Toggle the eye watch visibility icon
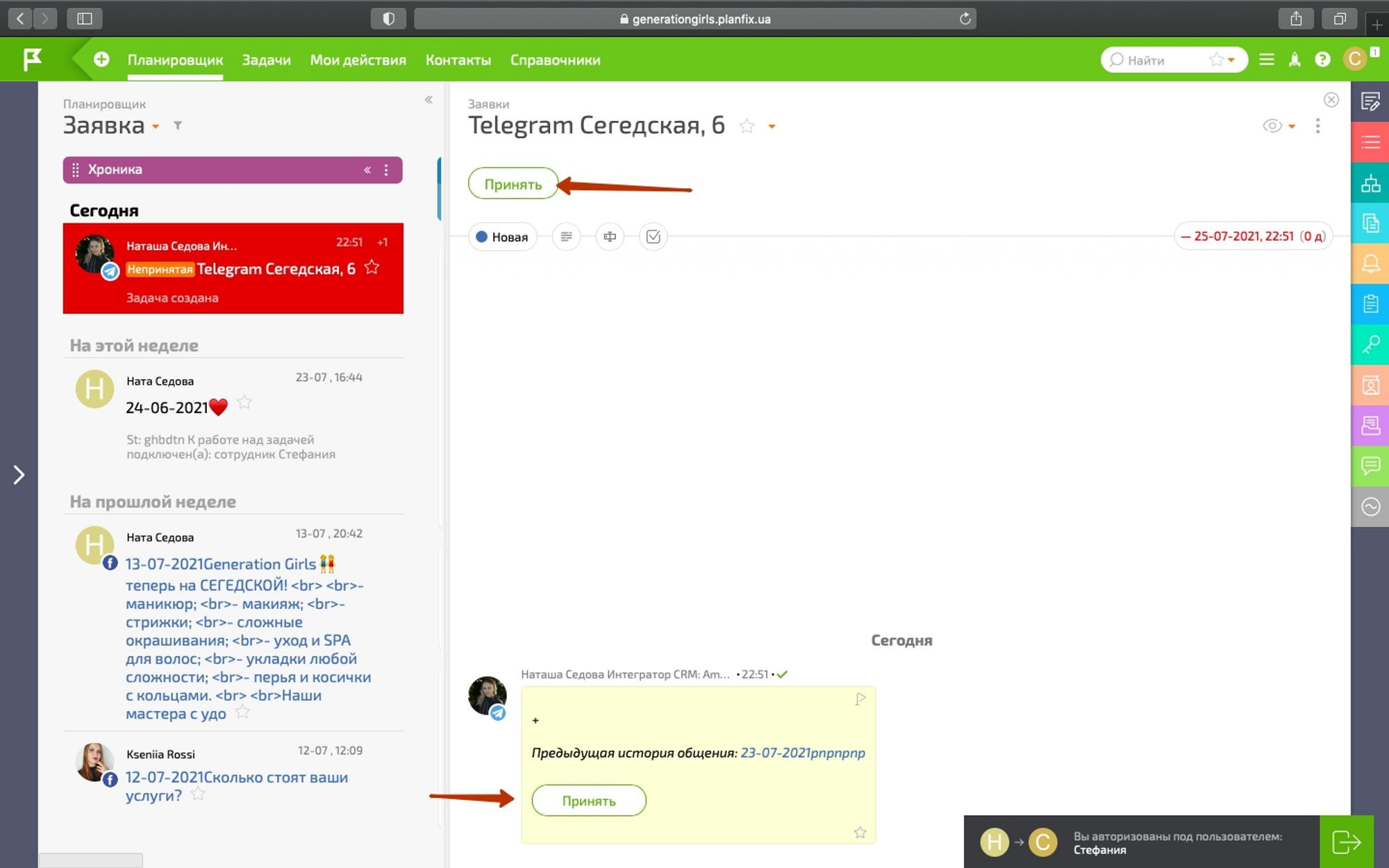The height and width of the screenshot is (868, 1389). tap(1272, 126)
